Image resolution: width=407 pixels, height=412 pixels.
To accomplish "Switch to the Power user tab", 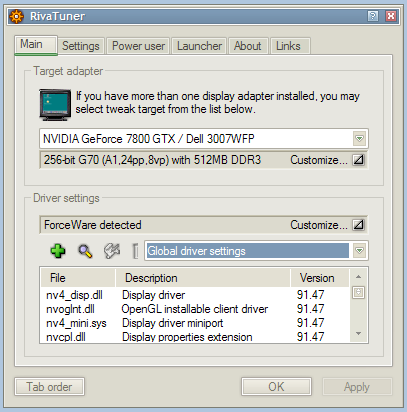I will pos(138,46).
